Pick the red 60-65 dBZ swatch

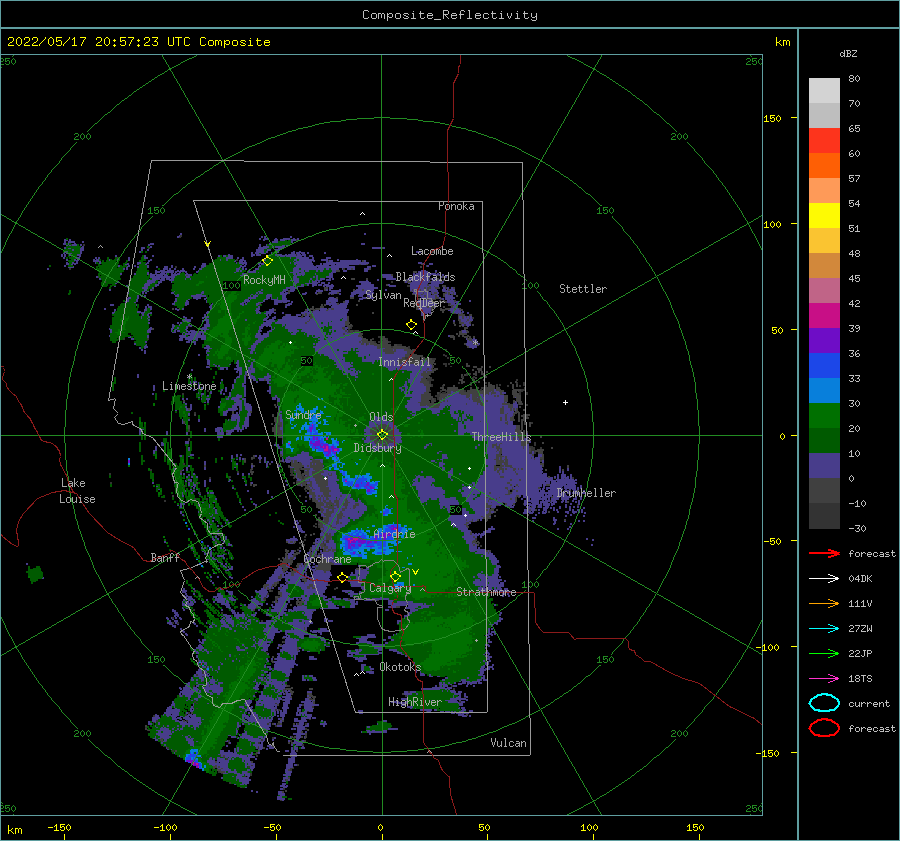pos(824,141)
